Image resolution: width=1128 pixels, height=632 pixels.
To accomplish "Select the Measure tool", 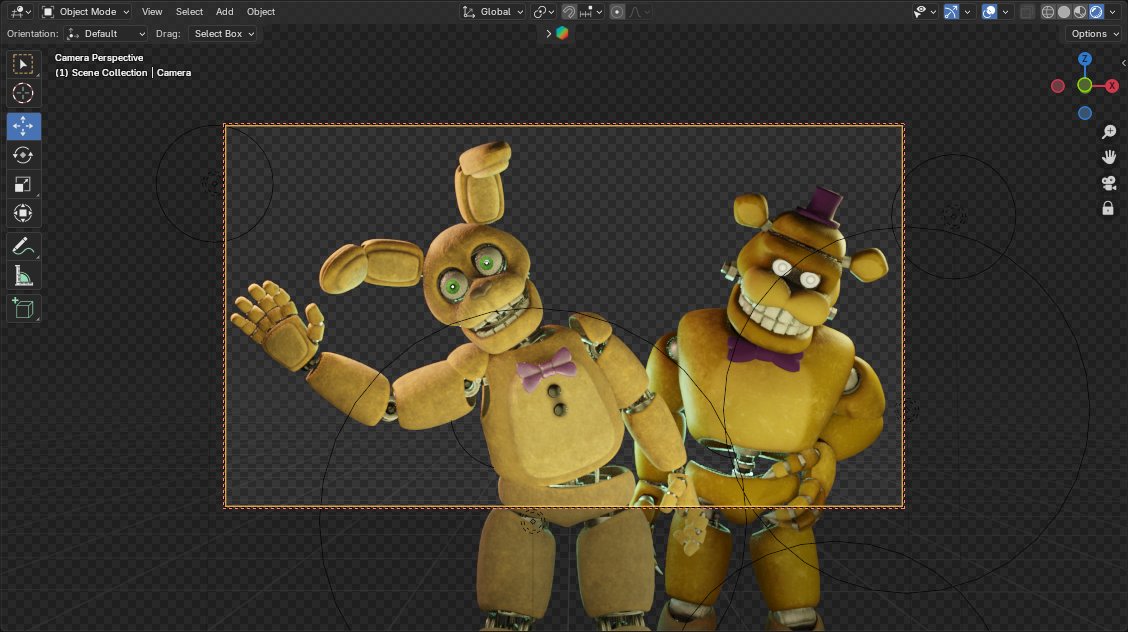I will tap(23, 276).
